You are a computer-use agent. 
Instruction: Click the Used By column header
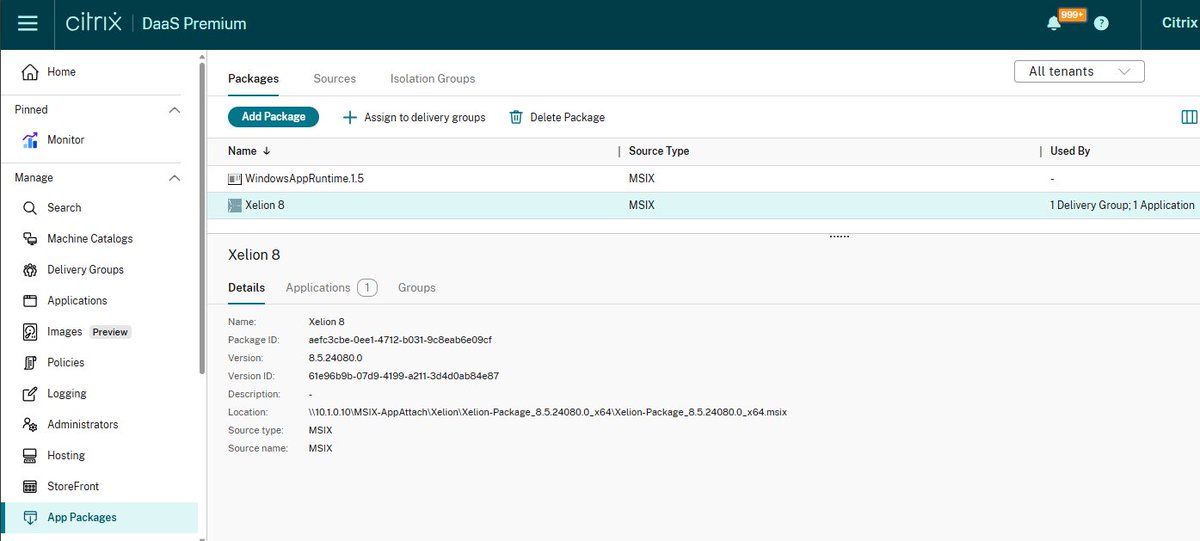[1070, 151]
